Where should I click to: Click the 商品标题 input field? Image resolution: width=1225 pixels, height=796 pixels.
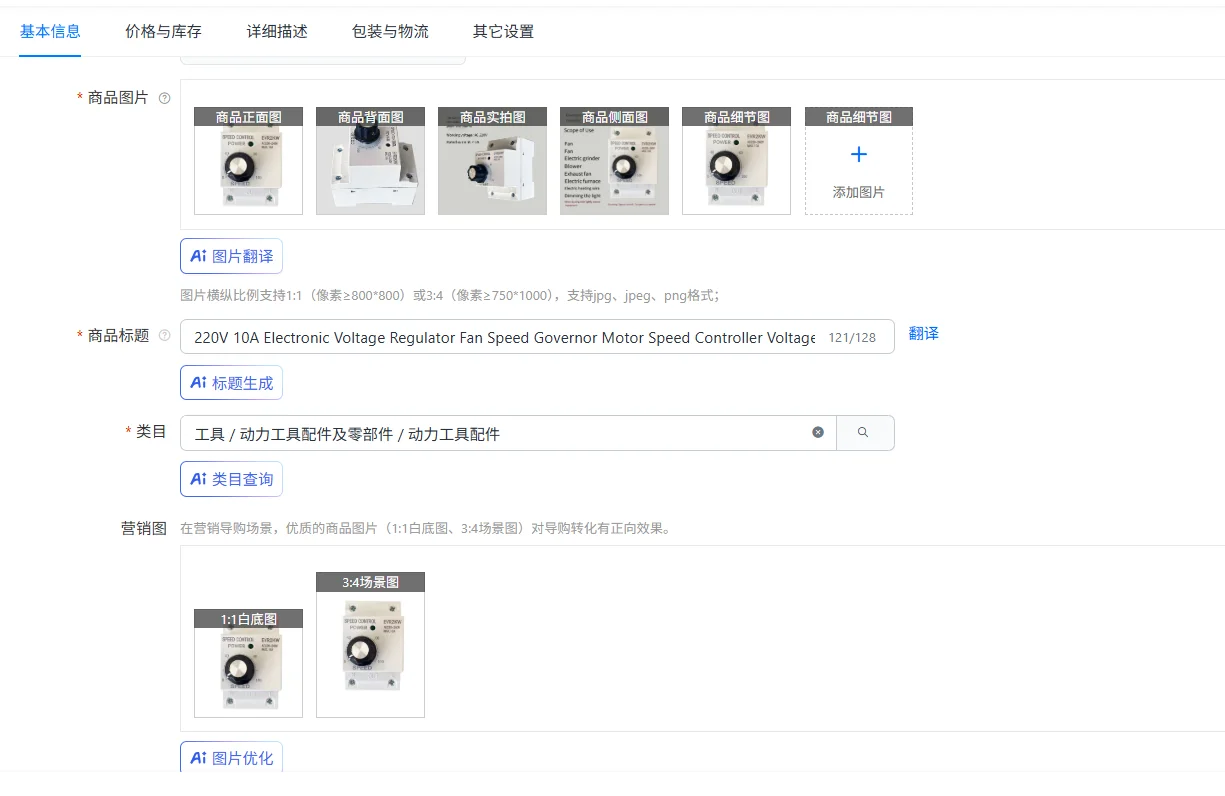coord(537,337)
